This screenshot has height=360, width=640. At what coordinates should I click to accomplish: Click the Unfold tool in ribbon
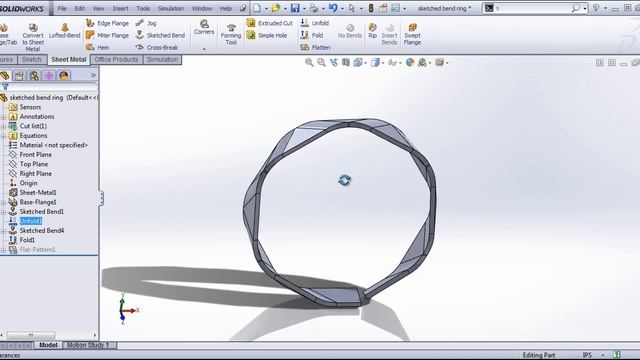click(x=315, y=23)
